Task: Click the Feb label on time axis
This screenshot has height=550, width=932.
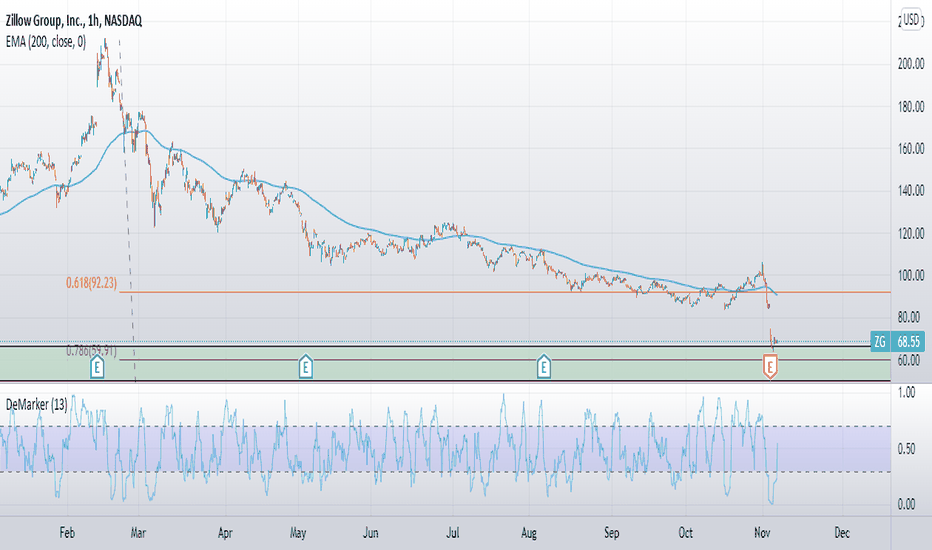Action: [x=67, y=533]
